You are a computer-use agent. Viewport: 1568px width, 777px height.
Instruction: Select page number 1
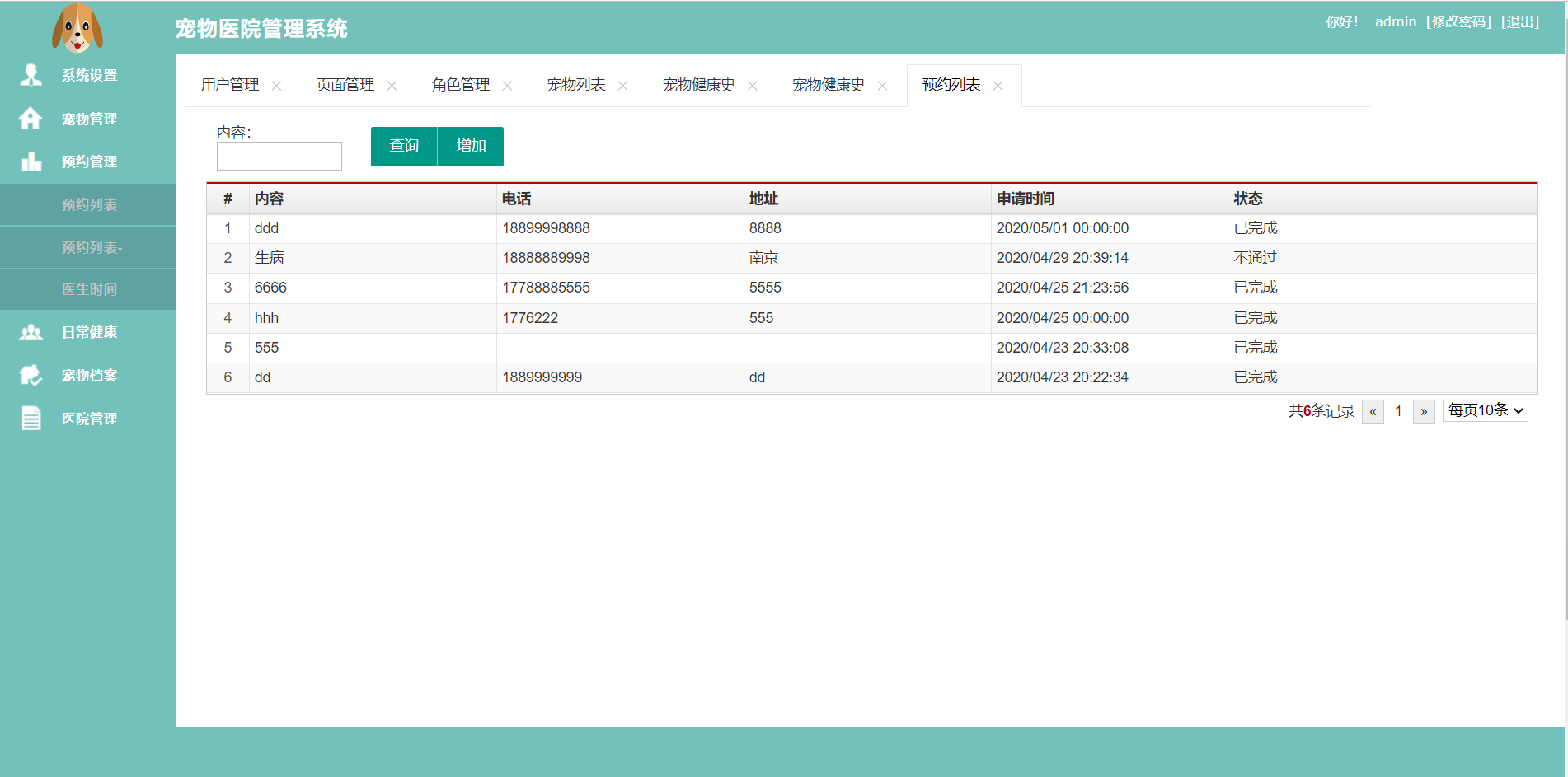(1398, 411)
